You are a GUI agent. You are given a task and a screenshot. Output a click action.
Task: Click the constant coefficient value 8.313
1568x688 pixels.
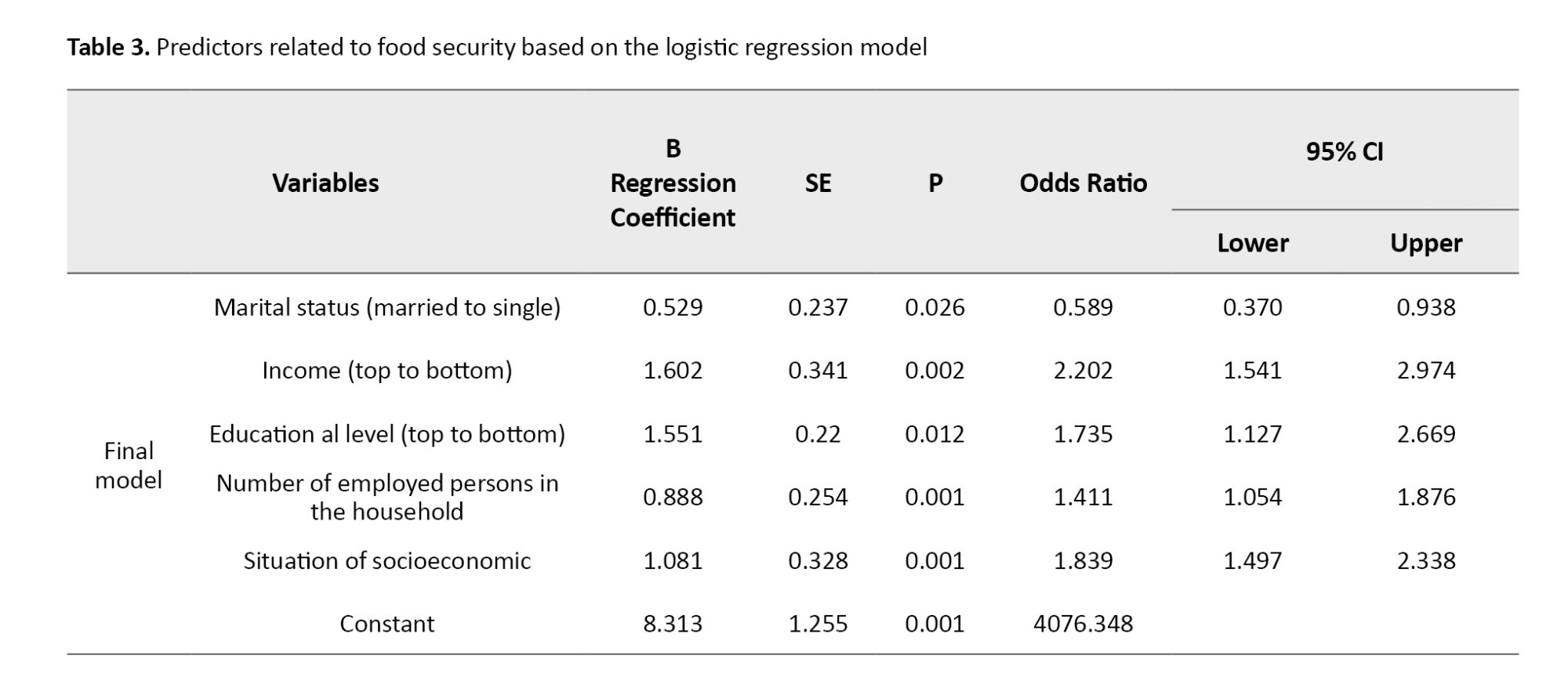(673, 624)
